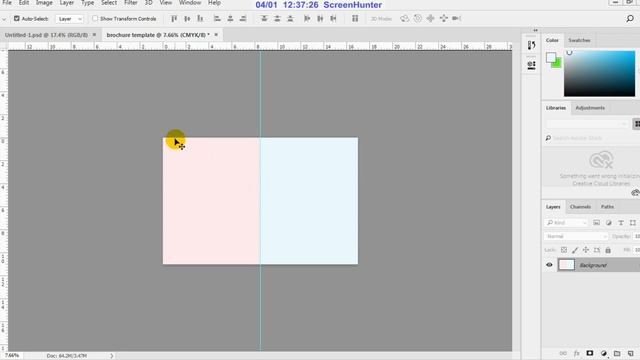Toggle the Lock All padlock icon

pyautogui.click(x=608, y=250)
